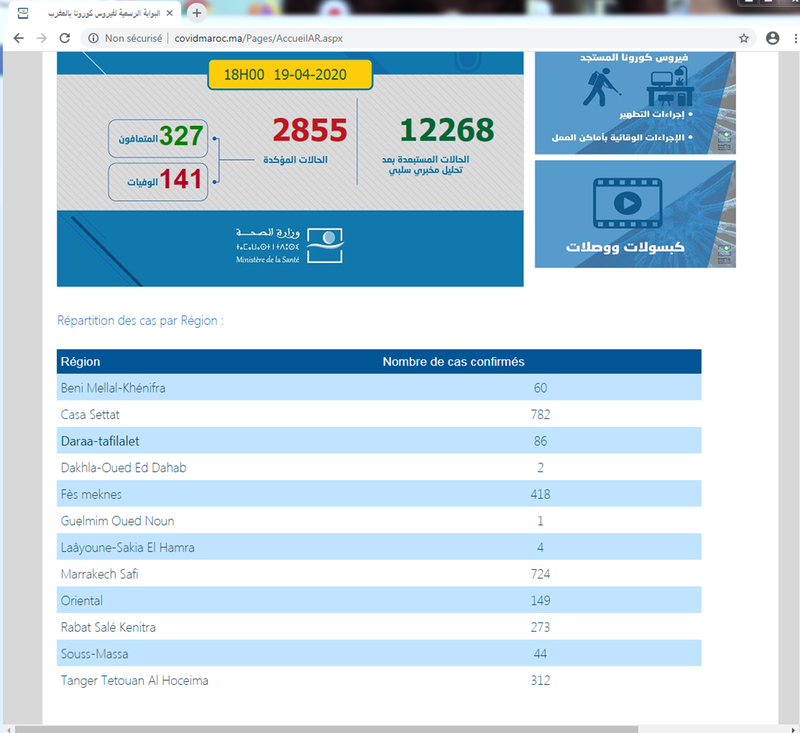Reload the page with the refresh icon

65,38
